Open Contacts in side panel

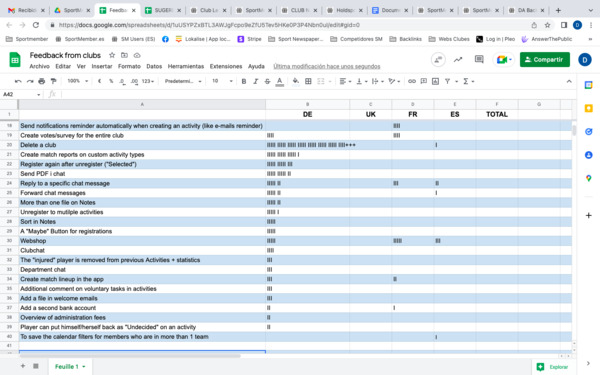(x=589, y=155)
